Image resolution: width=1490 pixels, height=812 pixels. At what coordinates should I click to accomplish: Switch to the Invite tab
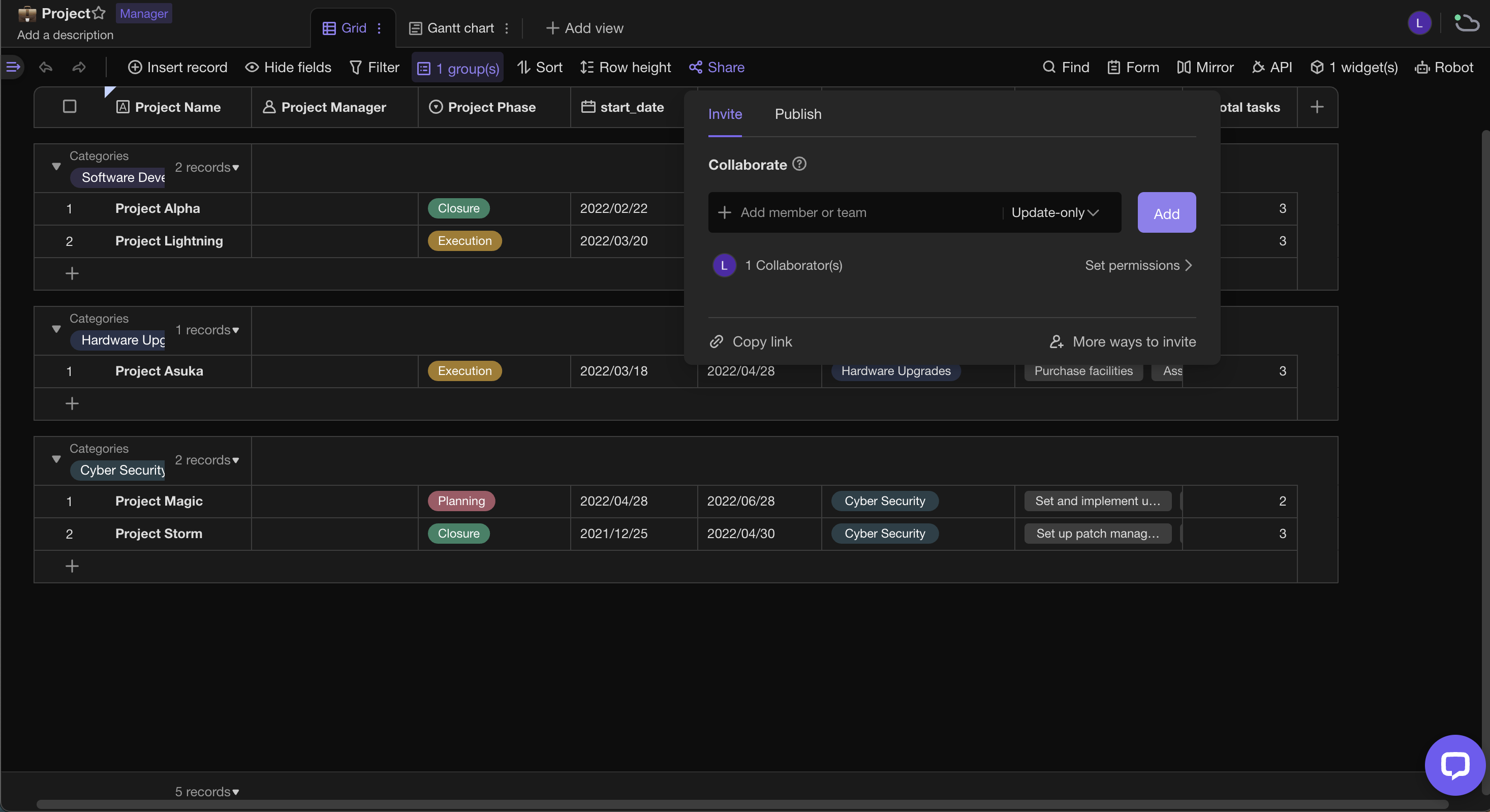coord(725,114)
